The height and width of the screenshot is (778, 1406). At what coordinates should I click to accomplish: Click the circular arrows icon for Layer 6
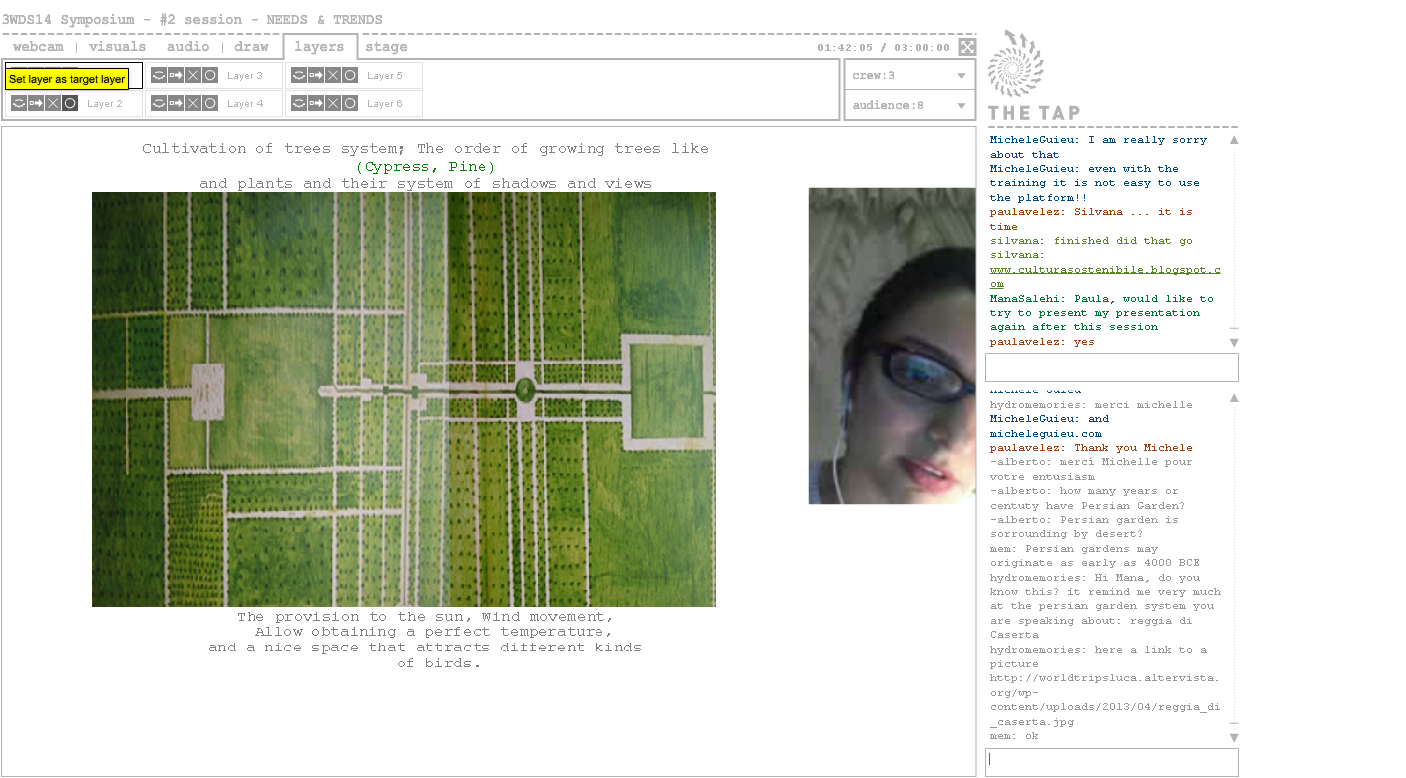coord(298,103)
